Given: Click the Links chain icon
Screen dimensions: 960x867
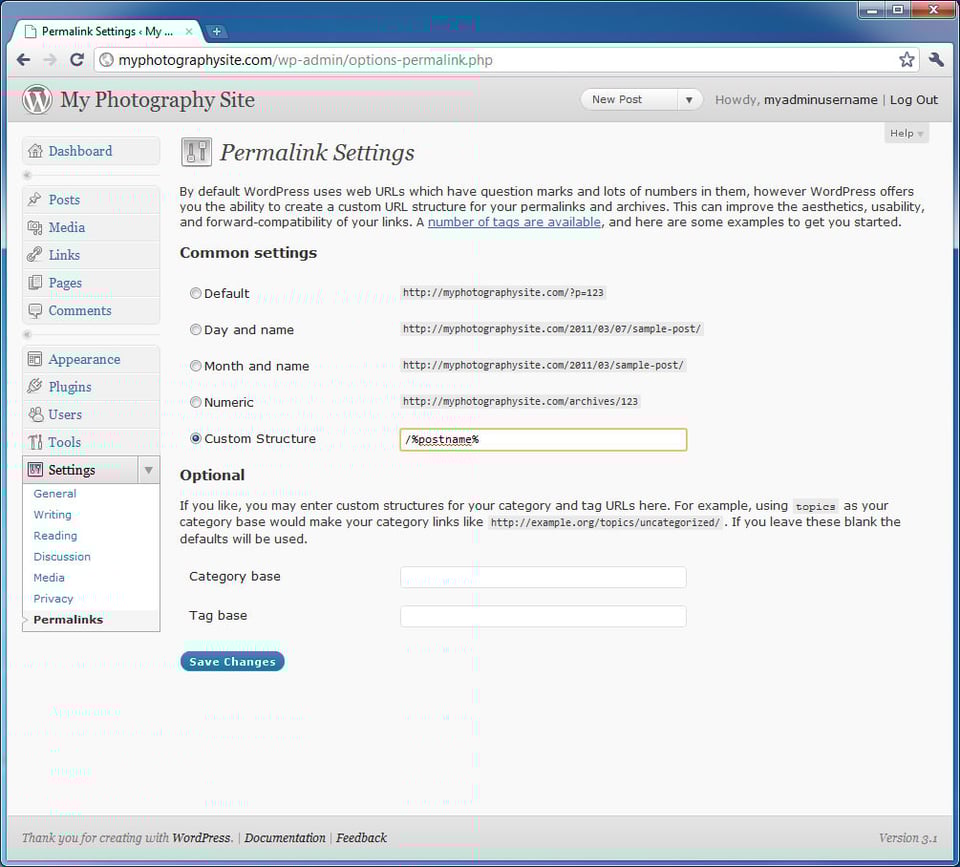Looking at the screenshot, I should tap(35, 255).
